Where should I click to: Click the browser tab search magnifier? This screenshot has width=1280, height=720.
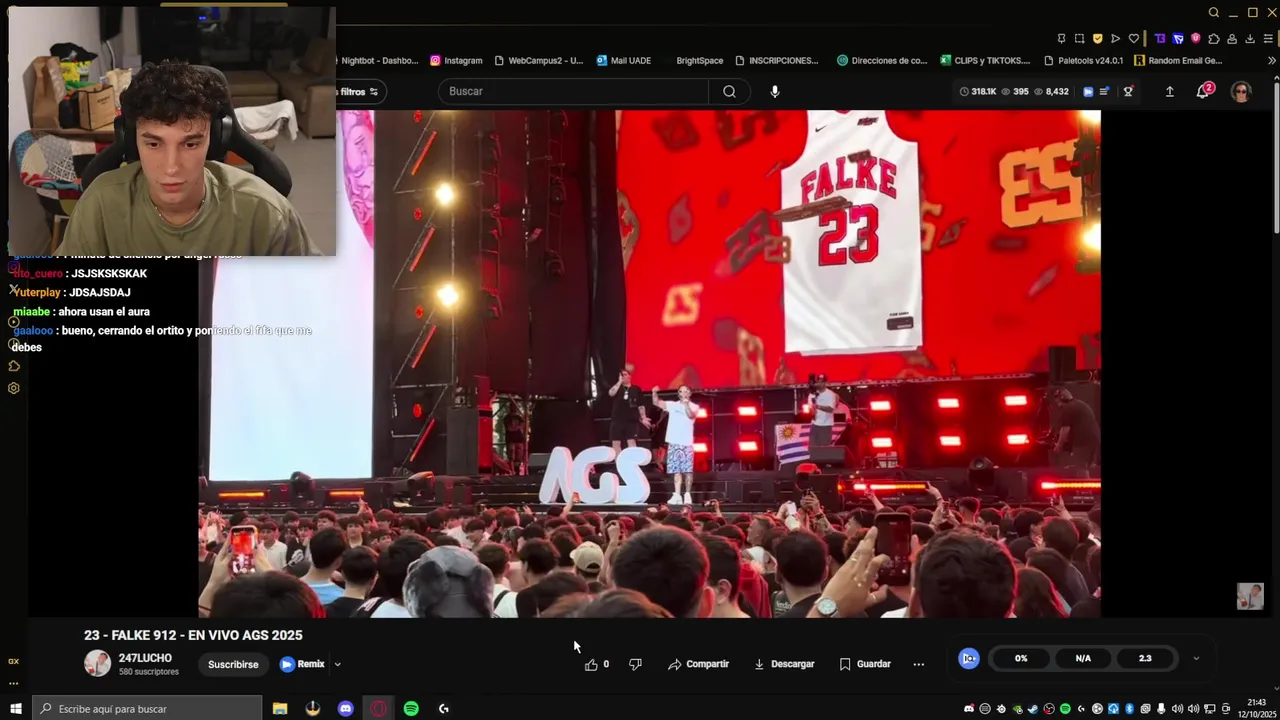(1213, 12)
